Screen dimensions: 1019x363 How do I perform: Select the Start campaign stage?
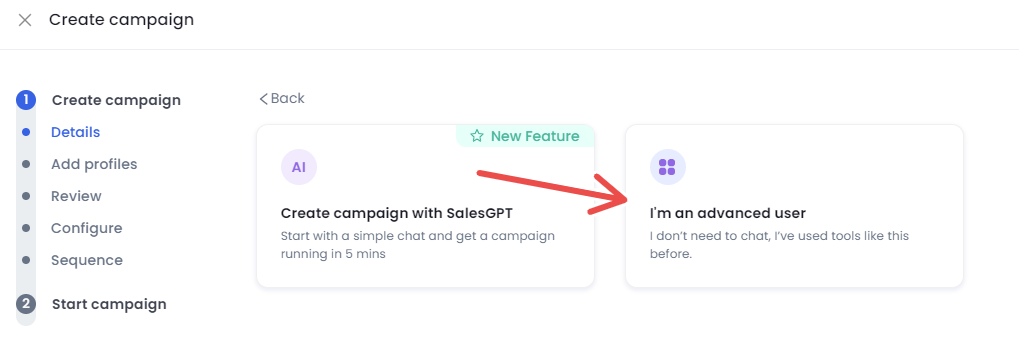point(109,304)
